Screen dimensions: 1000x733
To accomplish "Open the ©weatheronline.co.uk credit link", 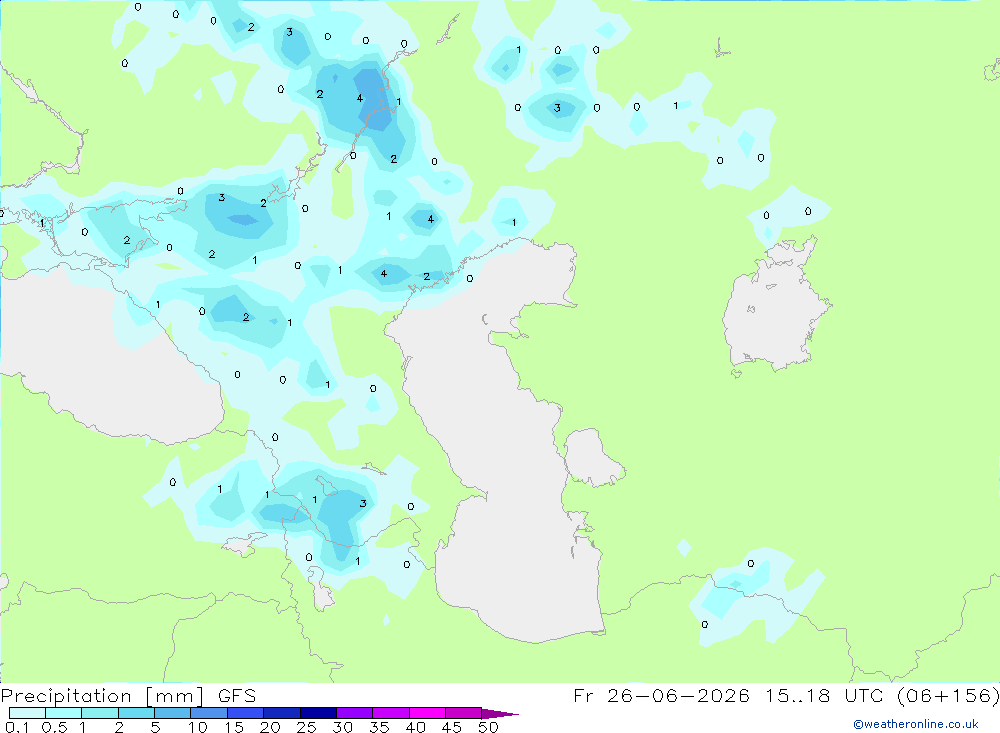I will (x=915, y=724).
